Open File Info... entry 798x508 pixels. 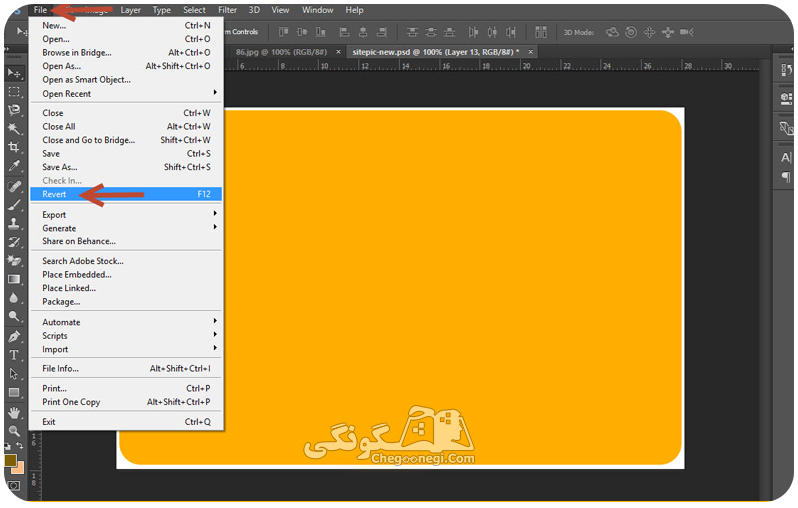tap(126, 368)
